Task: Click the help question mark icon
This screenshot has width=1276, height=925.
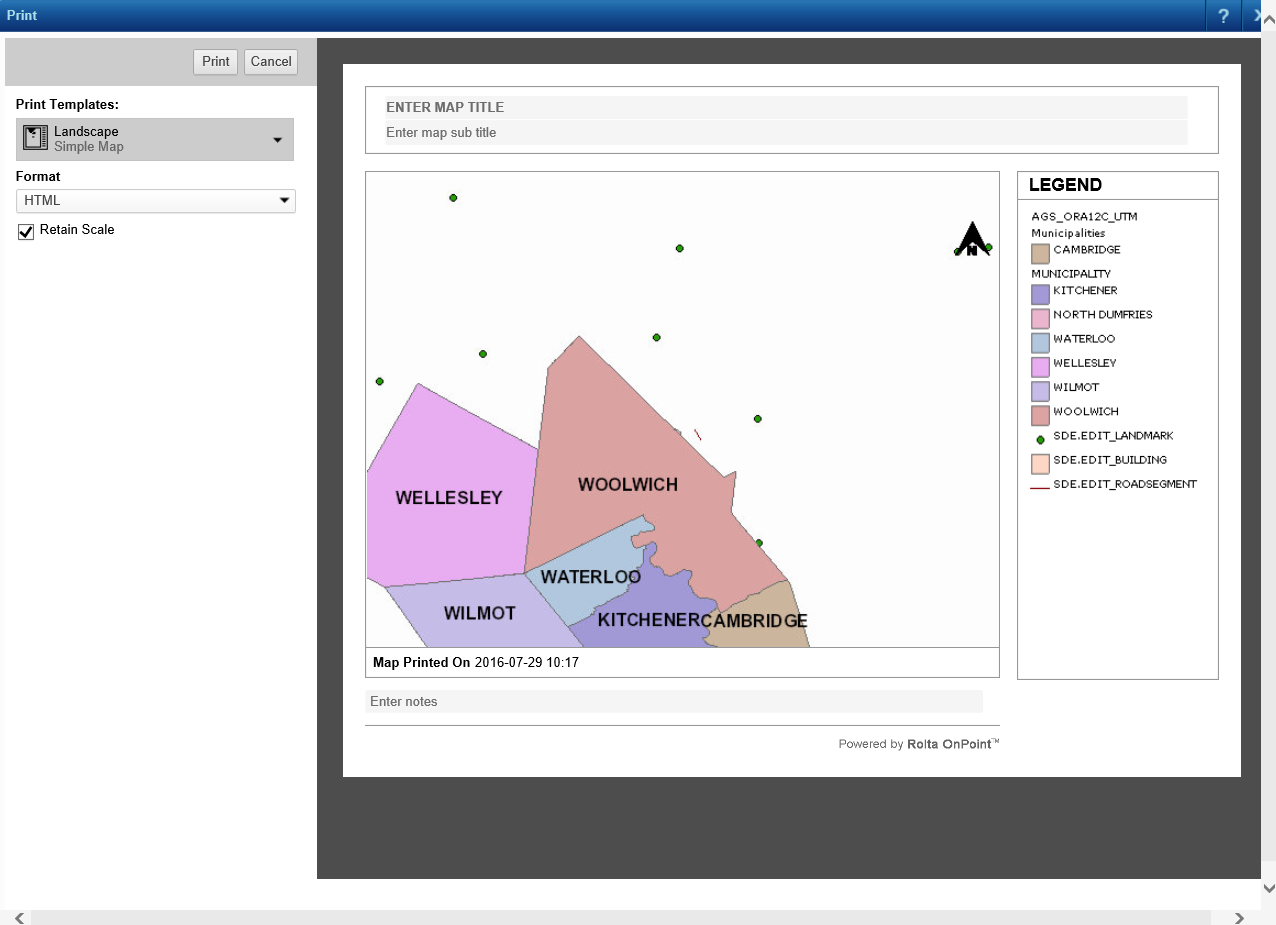Action: pos(1223,16)
